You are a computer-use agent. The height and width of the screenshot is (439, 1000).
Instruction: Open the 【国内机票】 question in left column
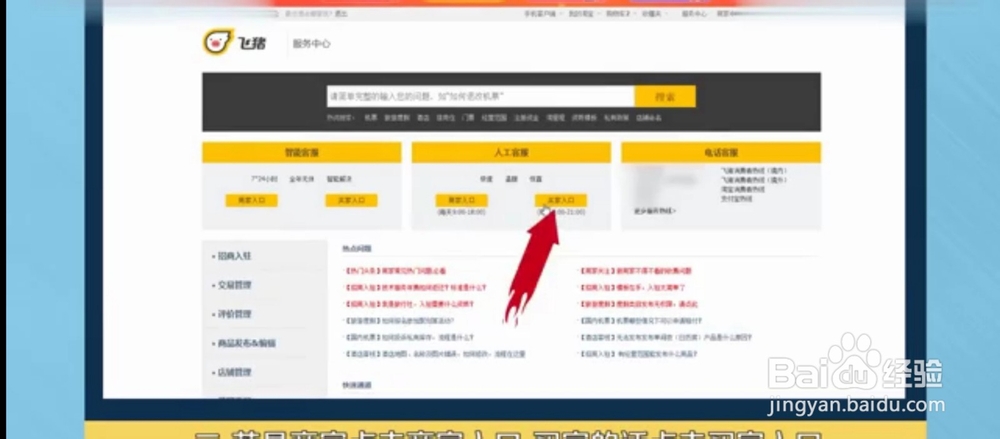click(409, 338)
